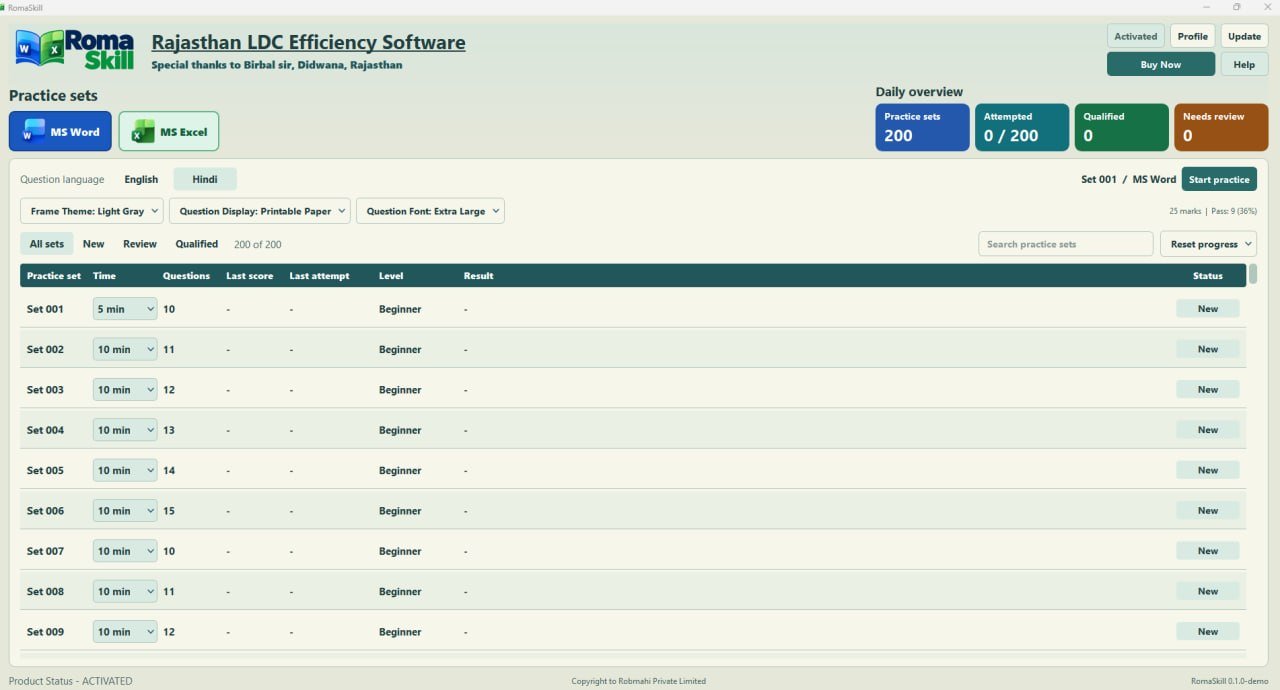Click the New status badge for Set 009
Screen dimensions: 1280x690
pyautogui.click(x=1208, y=631)
